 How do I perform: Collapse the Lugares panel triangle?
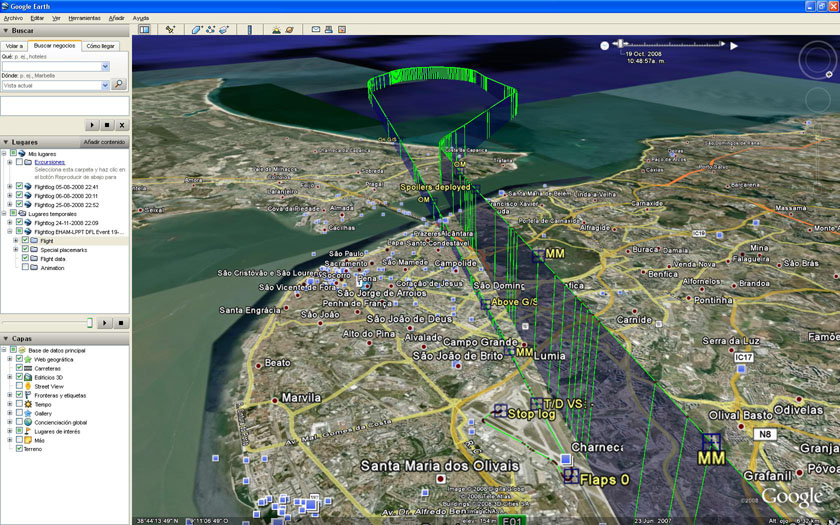(x=6, y=142)
